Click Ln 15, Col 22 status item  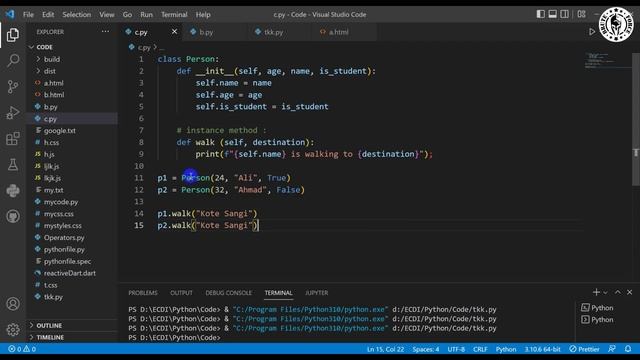click(x=385, y=349)
